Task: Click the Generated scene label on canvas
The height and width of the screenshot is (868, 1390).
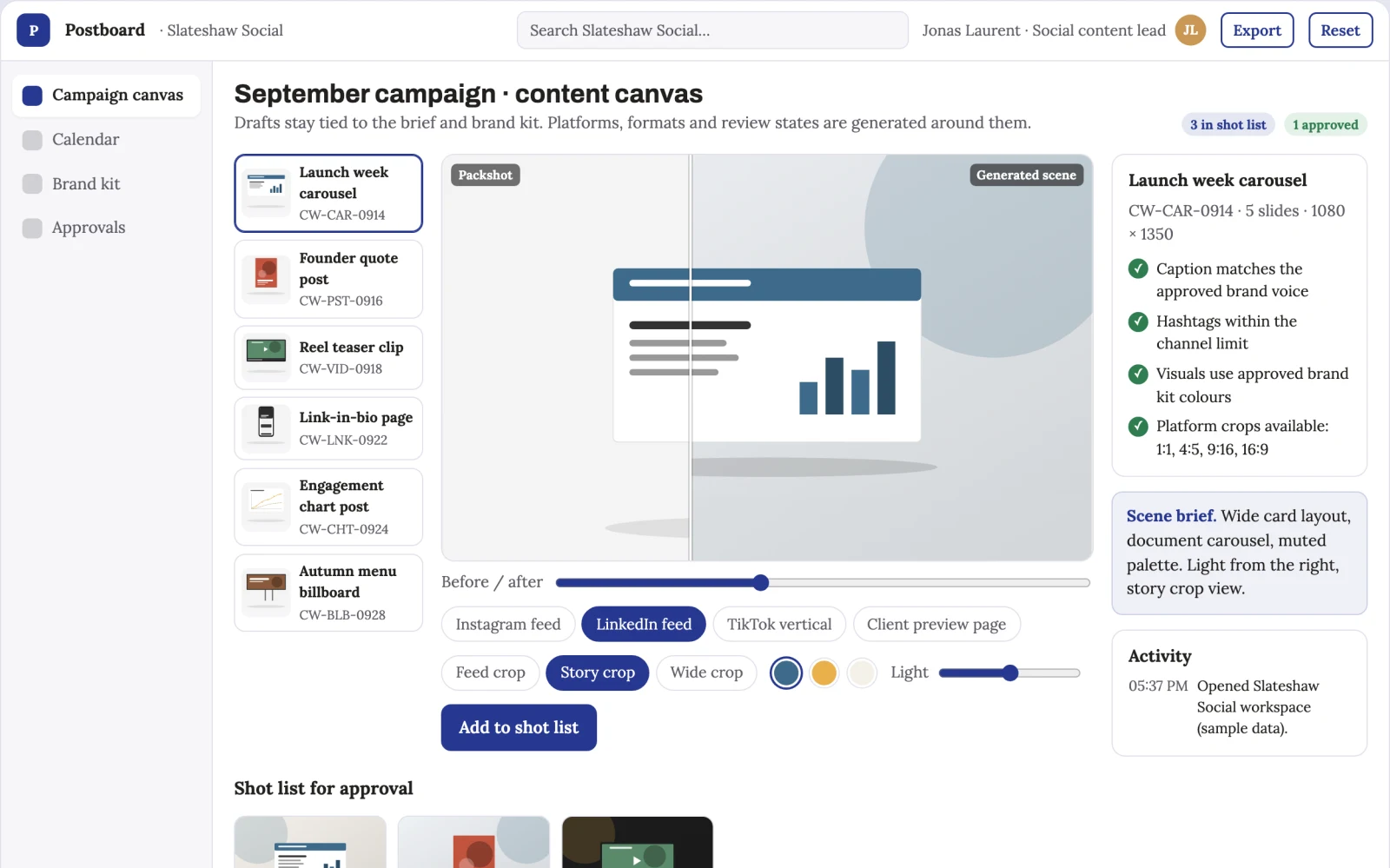Action: (x=1026, y=176)
